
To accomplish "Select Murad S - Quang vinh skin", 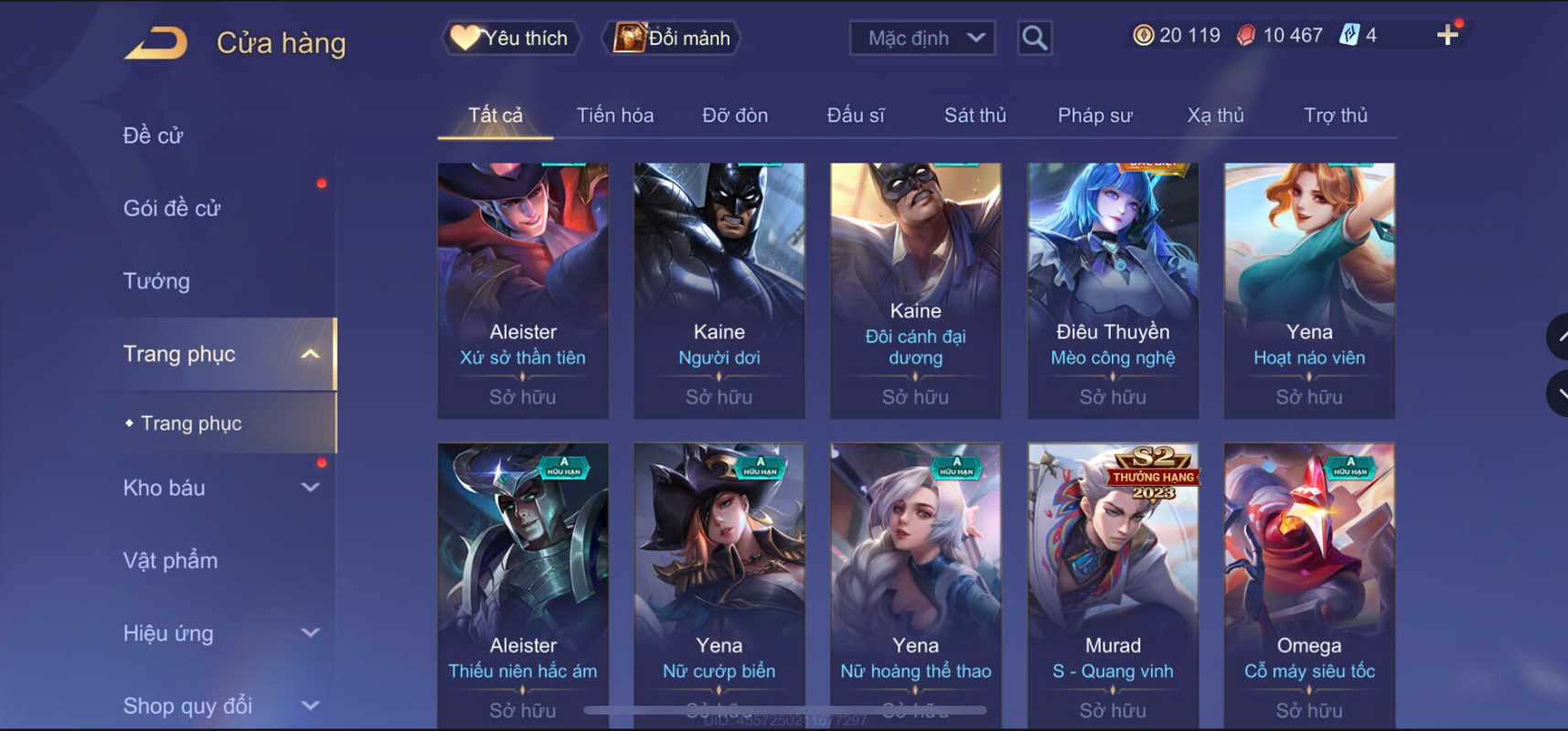I will pyautogui.click(x=1113, y=586).
